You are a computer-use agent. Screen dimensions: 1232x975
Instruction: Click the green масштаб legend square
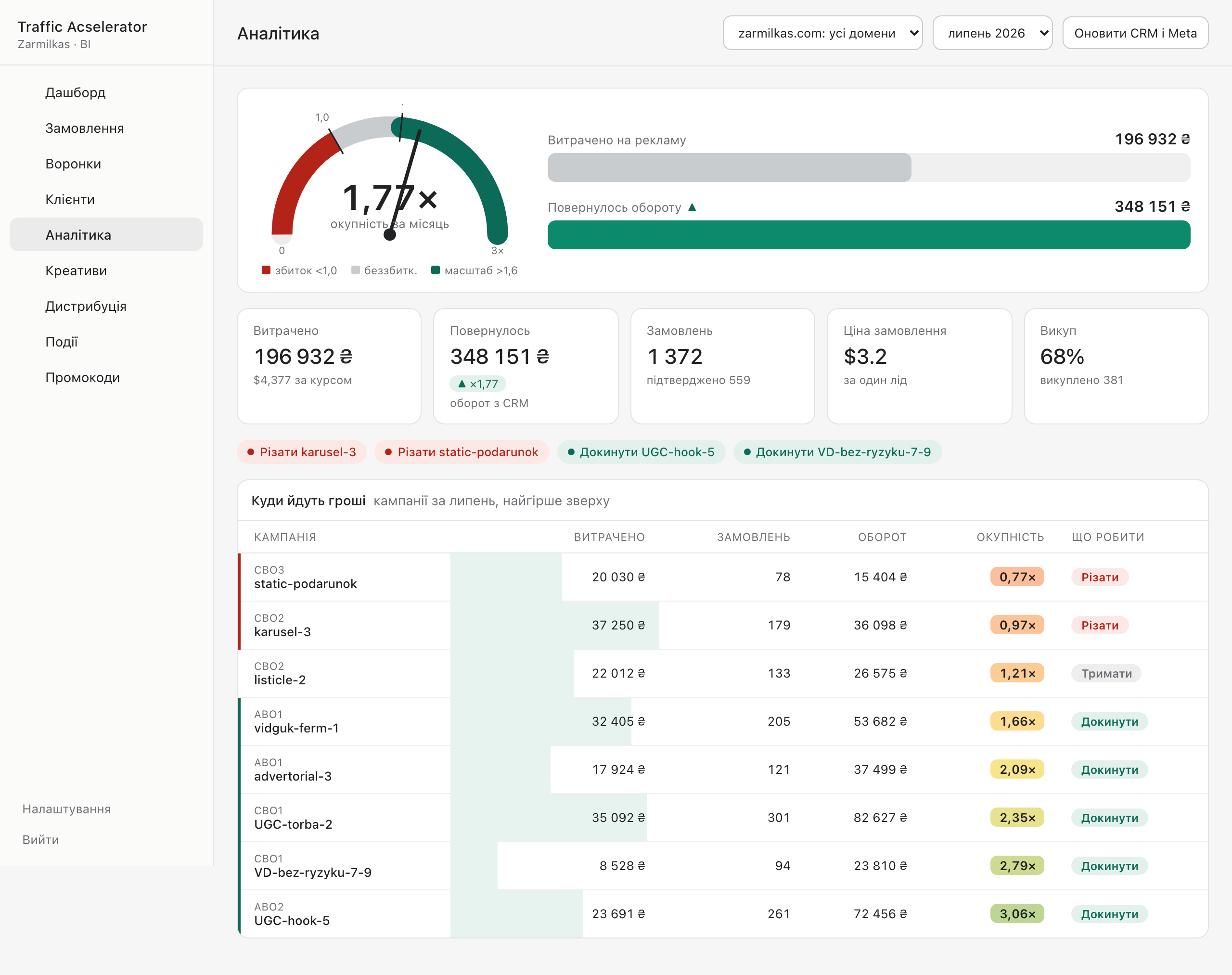436,270
